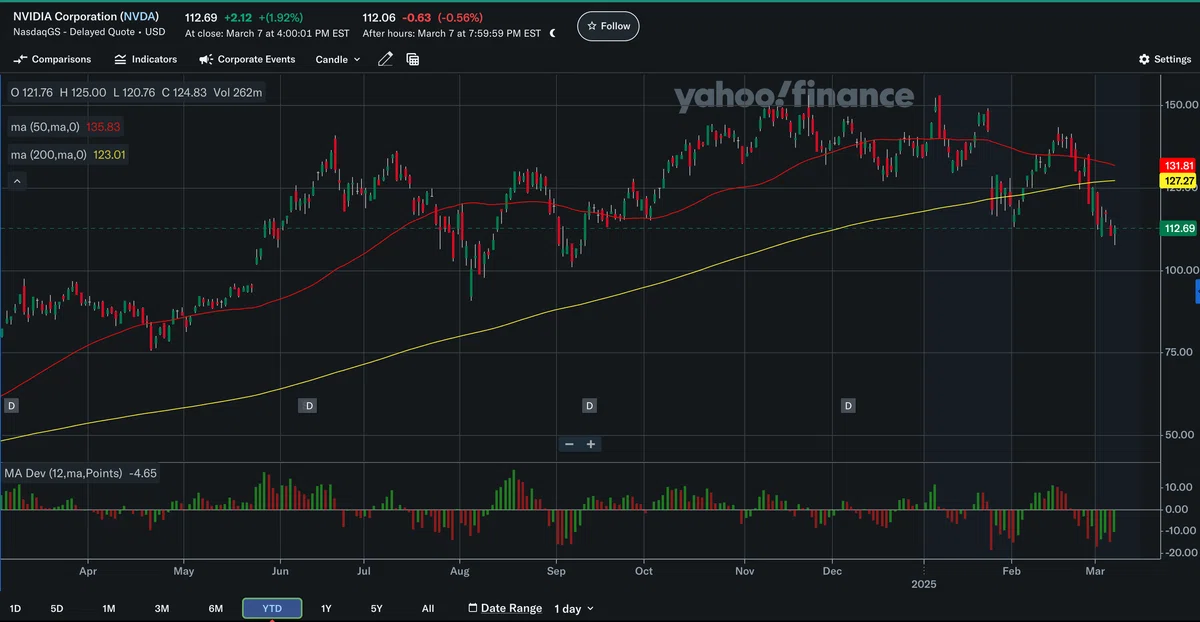This screenshot has height=622, width=1200.
Task: Click the dividend marker near June
Action: pyautogui.click(x=310, y=405)
